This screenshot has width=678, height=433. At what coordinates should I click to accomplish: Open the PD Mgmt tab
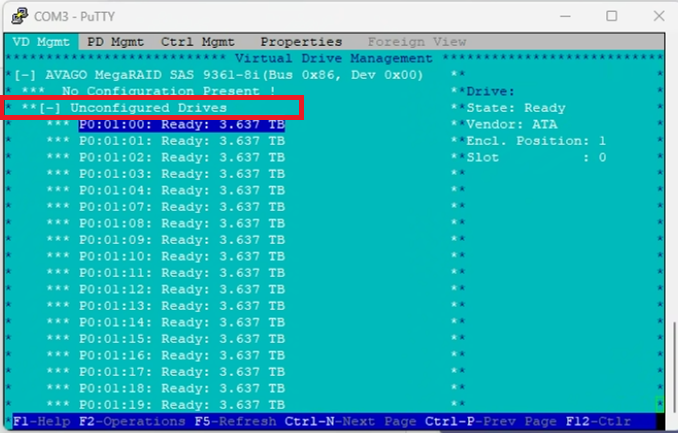[115, 42]
